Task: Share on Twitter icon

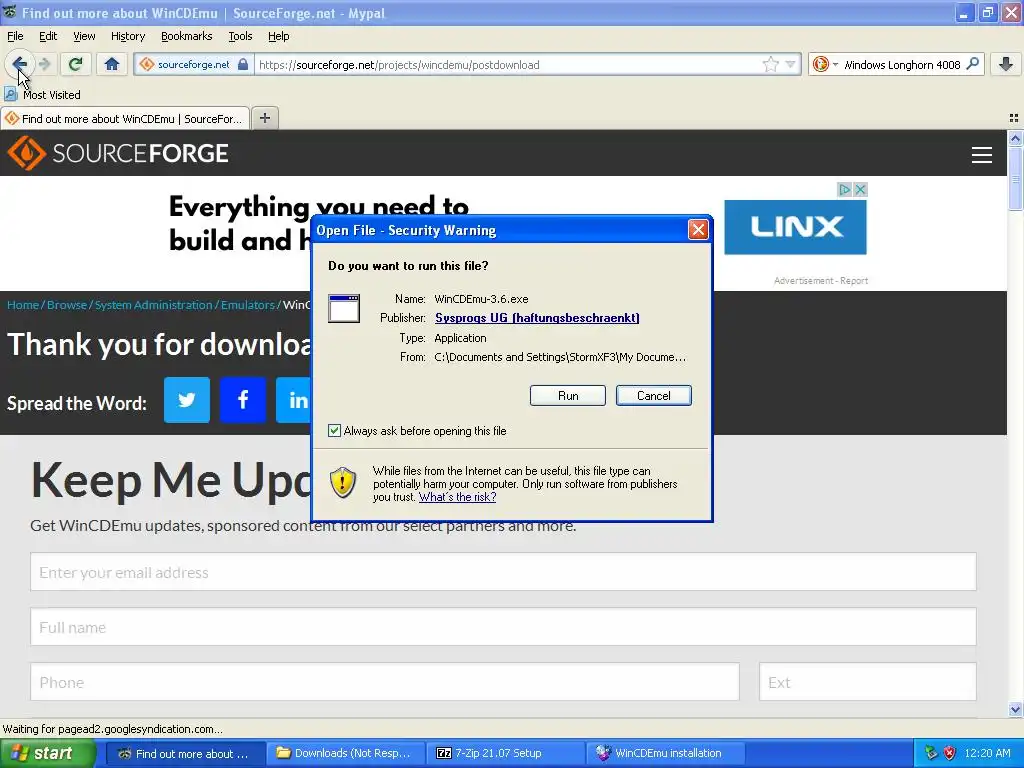Action: 187,400
